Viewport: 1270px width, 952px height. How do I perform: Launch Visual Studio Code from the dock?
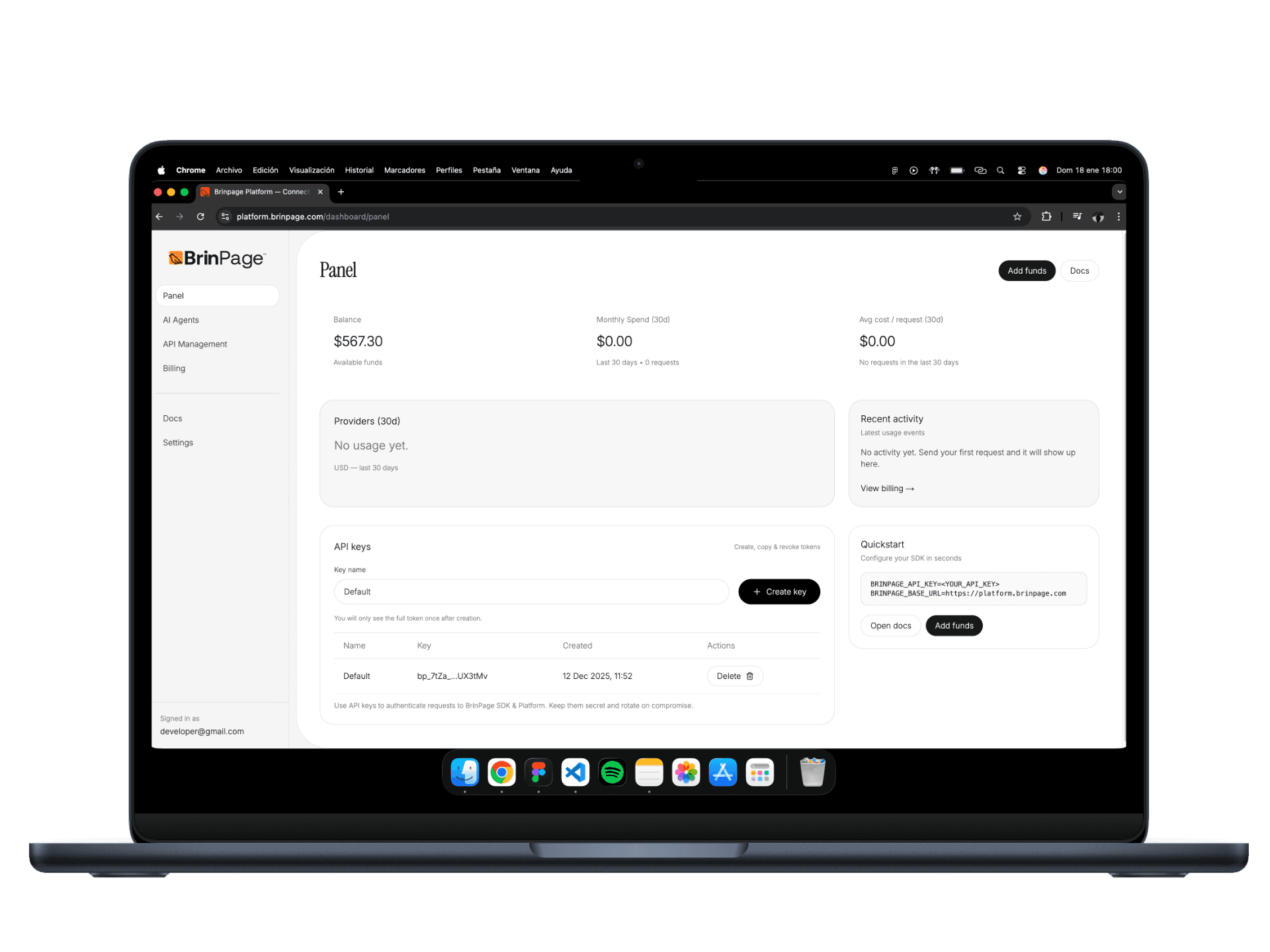coord(575,772)
